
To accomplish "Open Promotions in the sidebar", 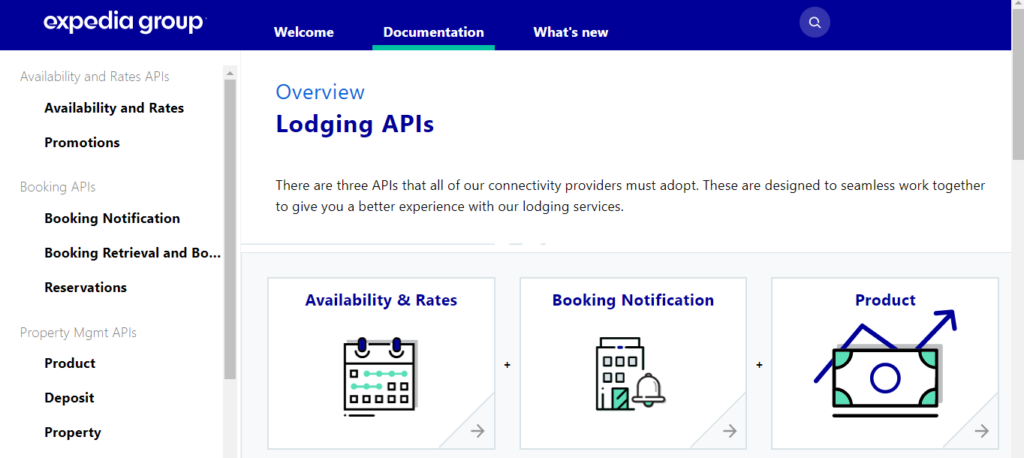I will pos(82,143).
